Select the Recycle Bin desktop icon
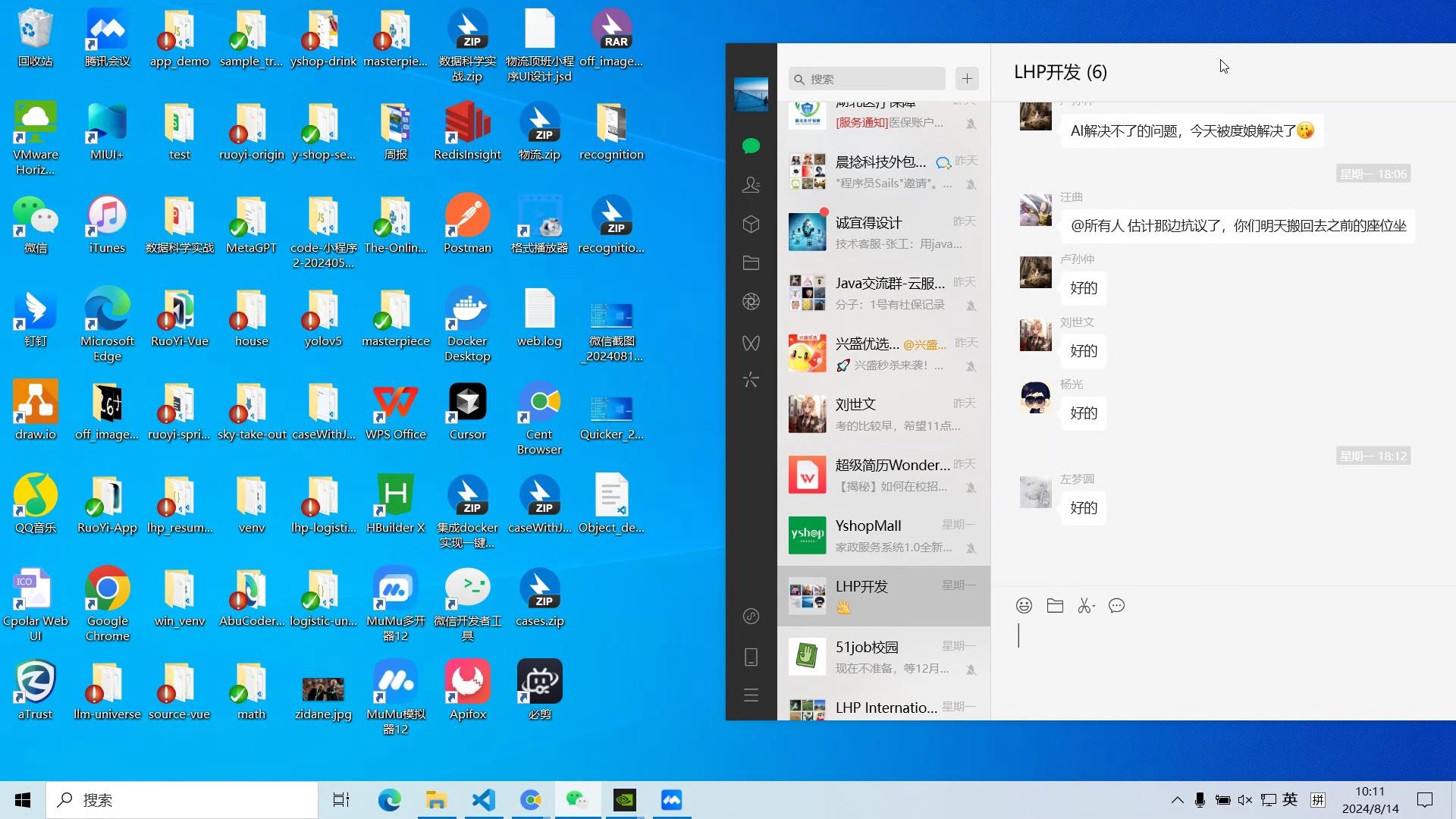 tap(35, 38)
